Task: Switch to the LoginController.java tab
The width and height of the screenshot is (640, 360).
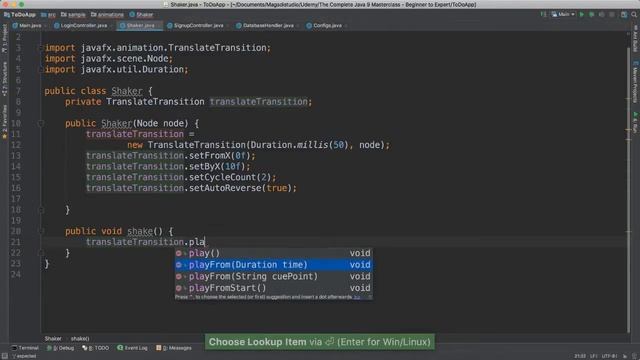Action: coord(81,25)
